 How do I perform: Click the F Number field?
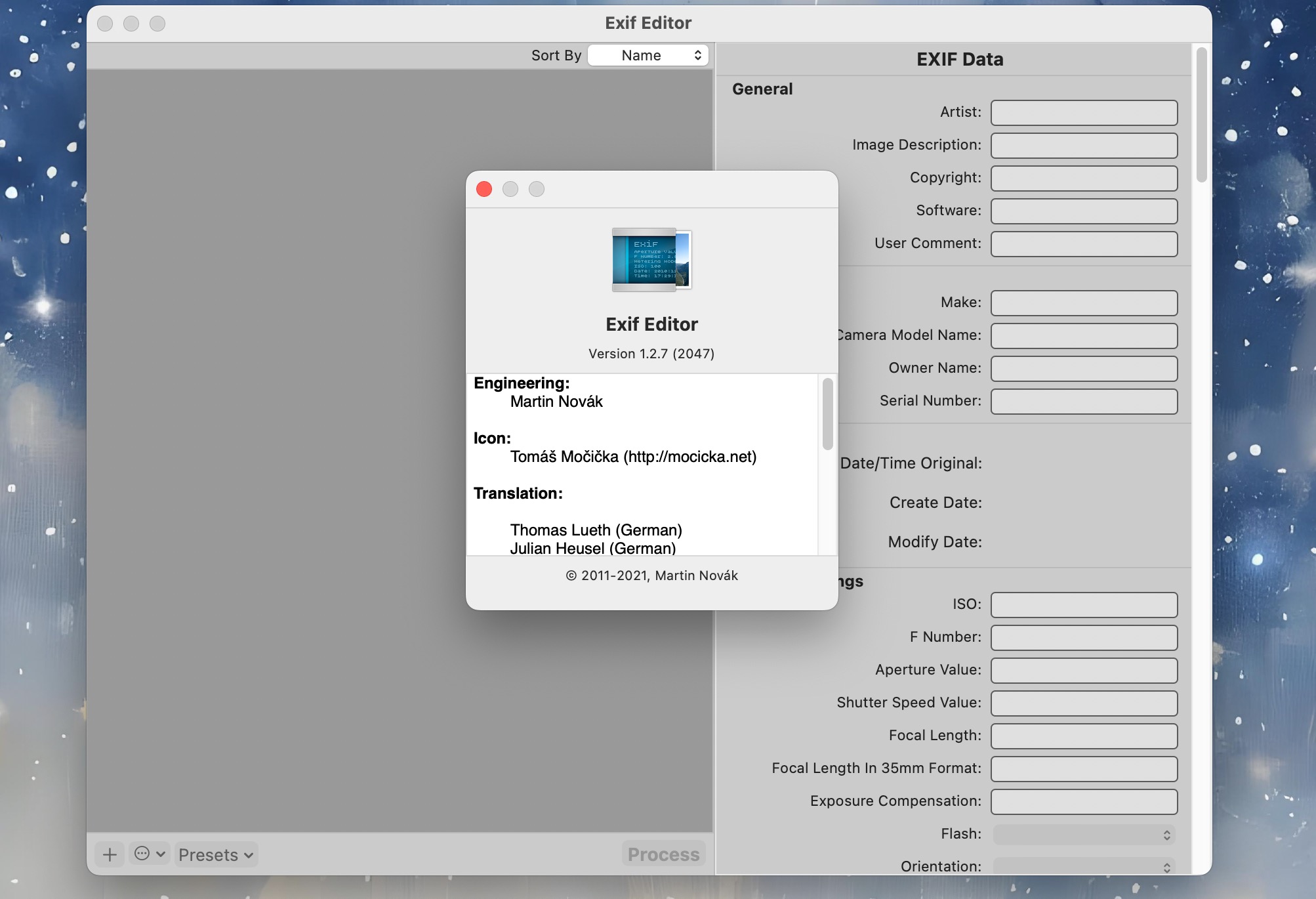[1084, 637]
